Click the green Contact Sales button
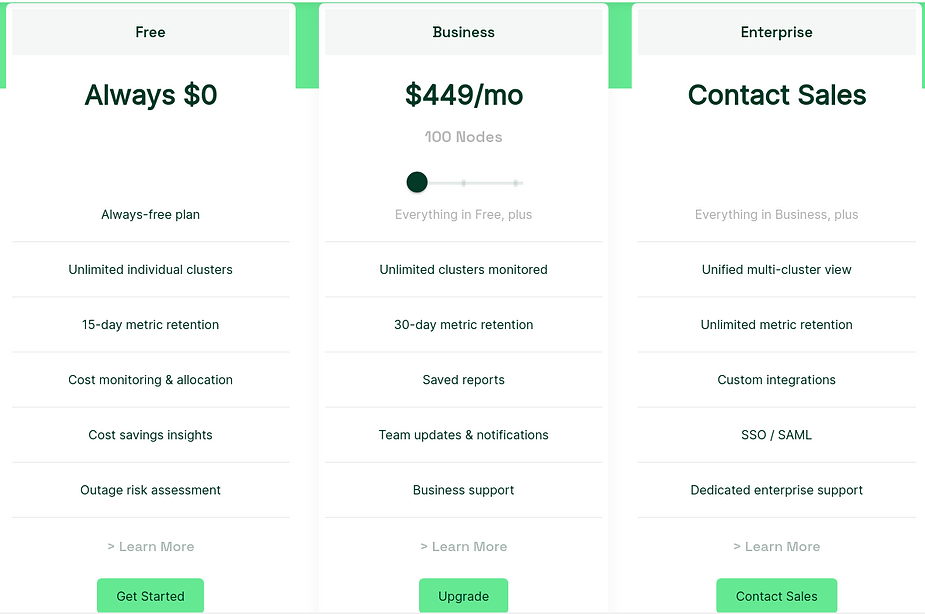Image resolution: width=925 pixels, height=614 pixels. click(x=776, y=596)
